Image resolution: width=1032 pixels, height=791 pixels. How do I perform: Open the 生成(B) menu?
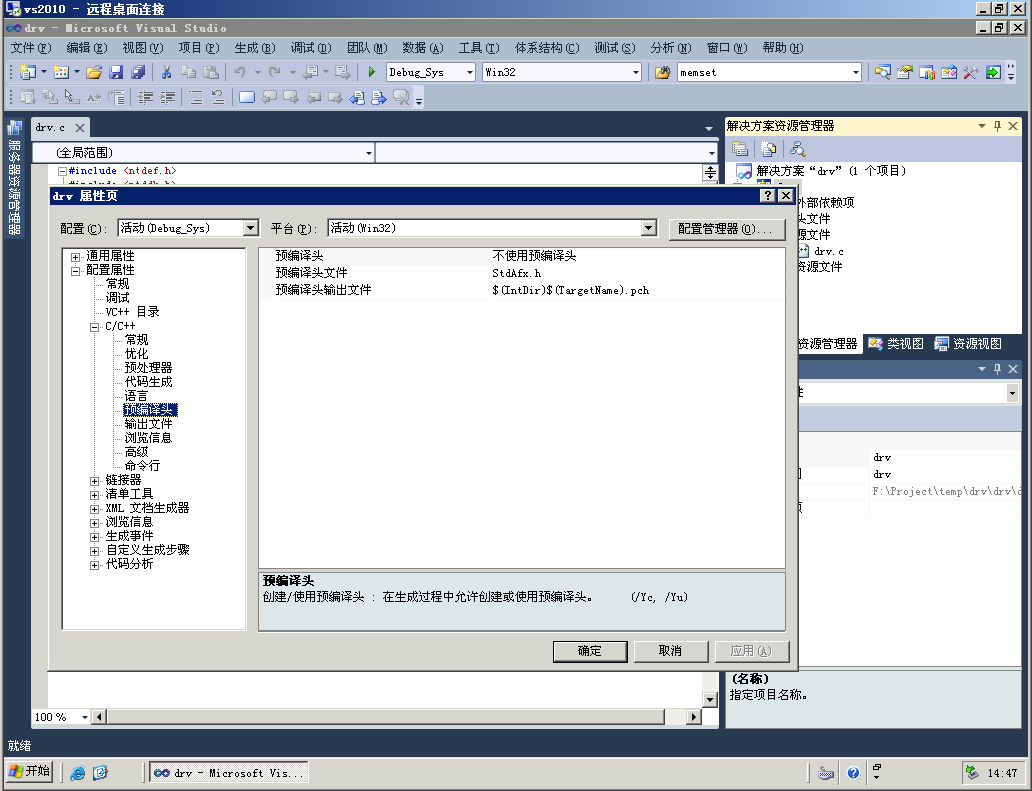(x=254, y=48)
